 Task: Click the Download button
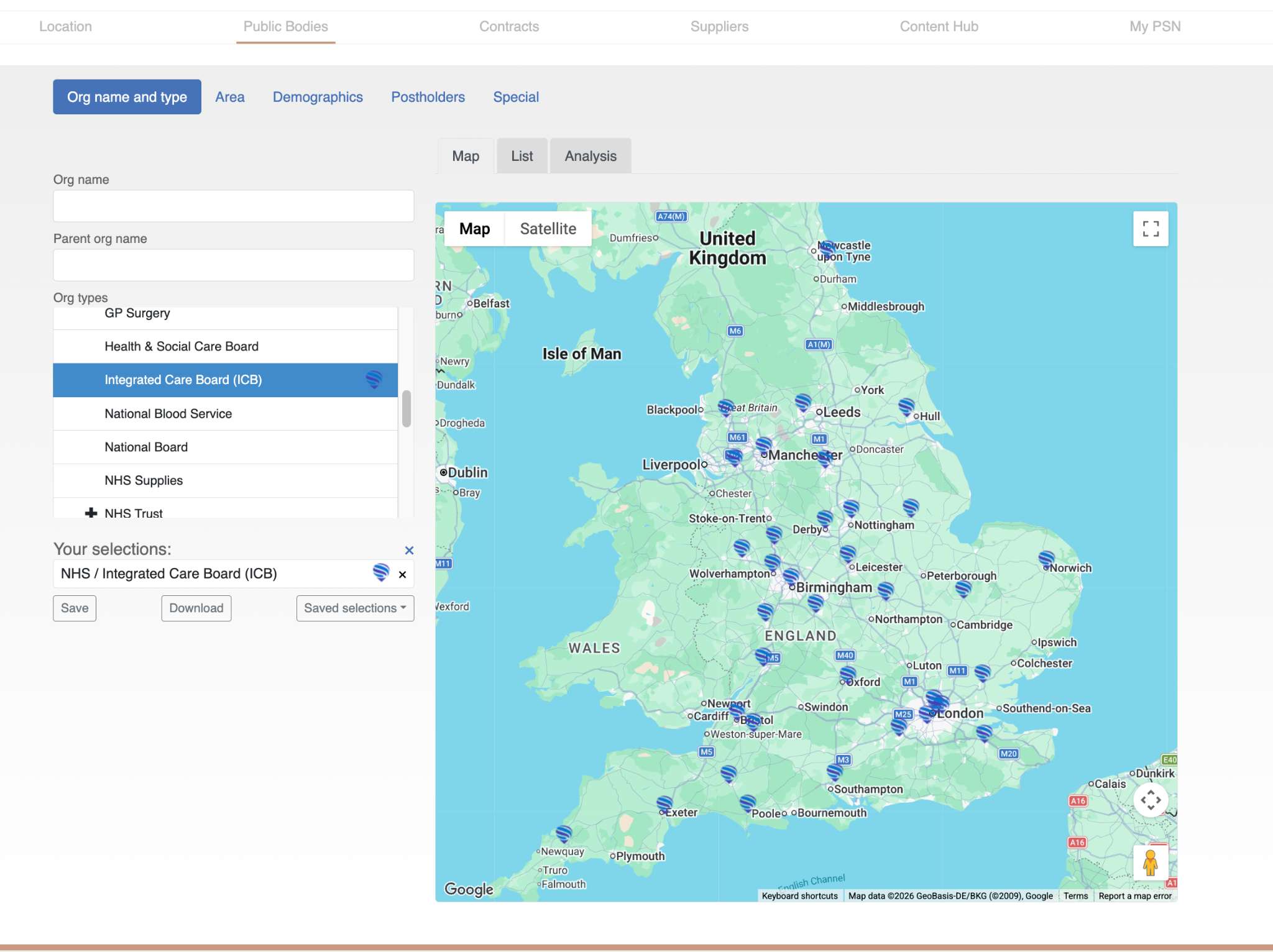[196, 608]
